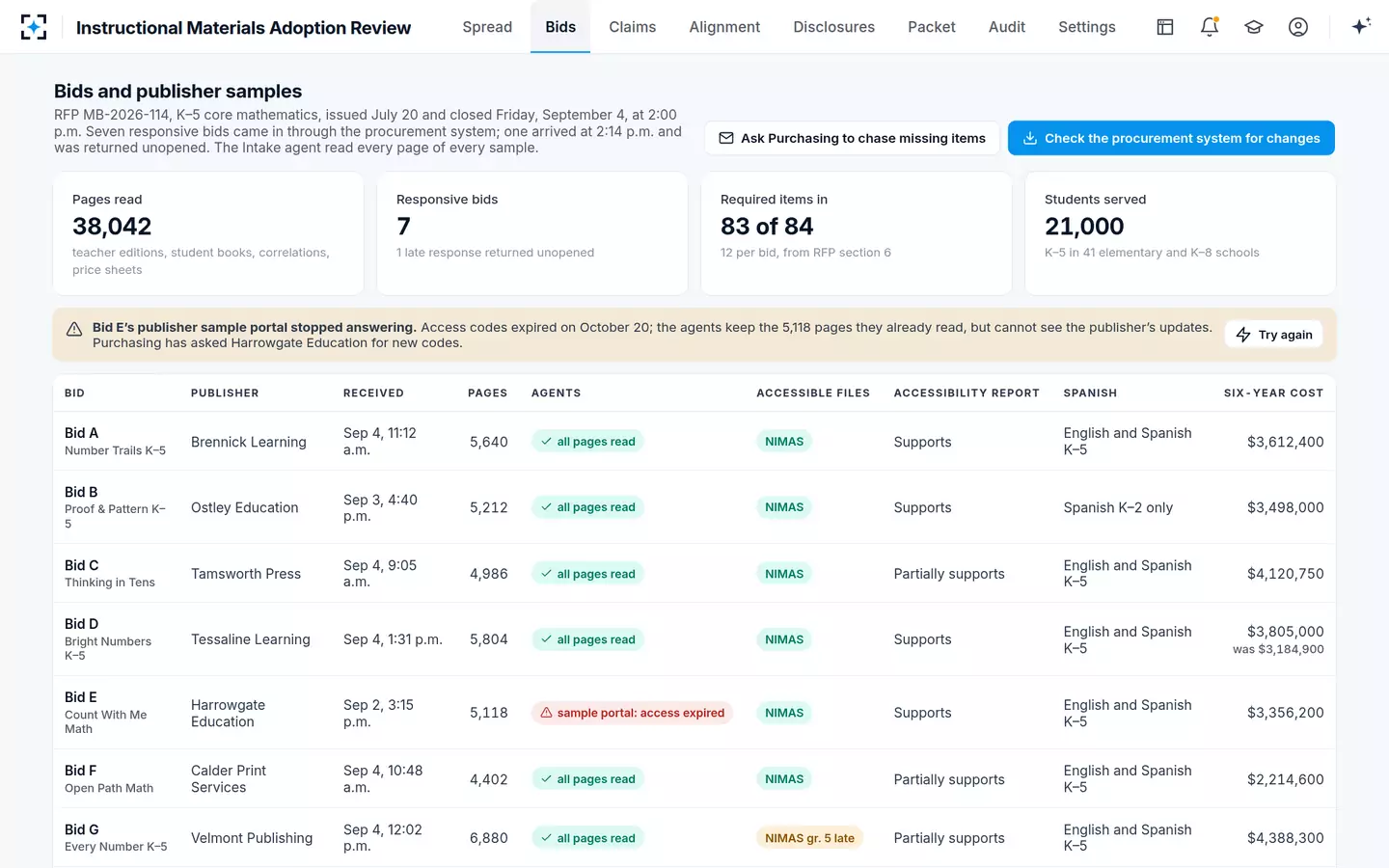Open the Claims tab

point(633,27)
